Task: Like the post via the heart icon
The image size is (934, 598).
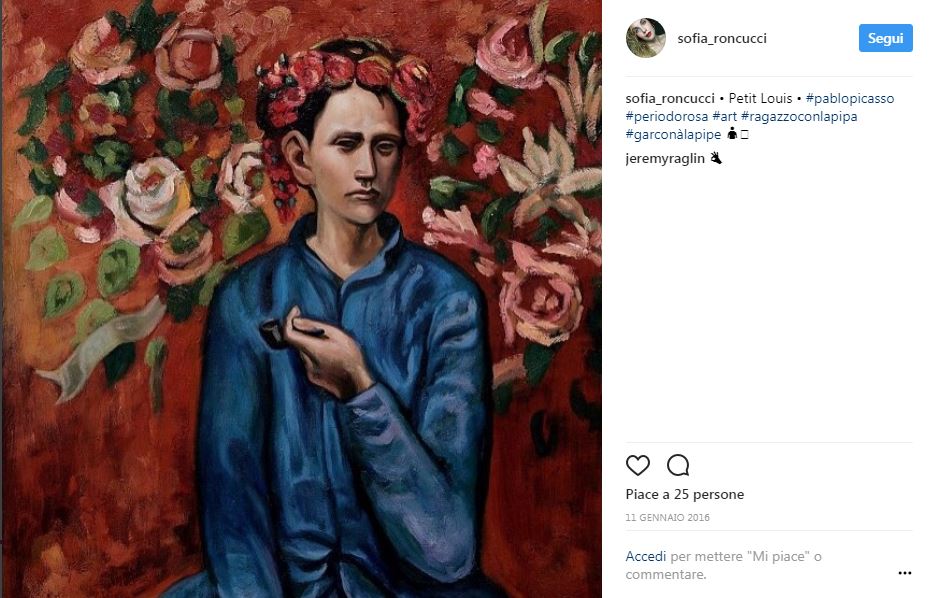Action: click(638, 465)
